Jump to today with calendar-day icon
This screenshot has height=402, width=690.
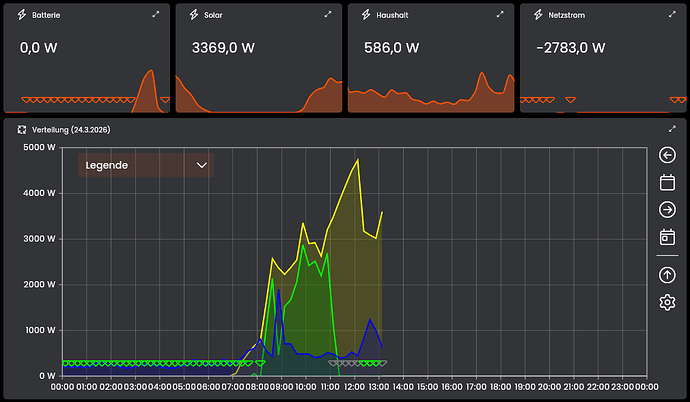tap(668, 237)
